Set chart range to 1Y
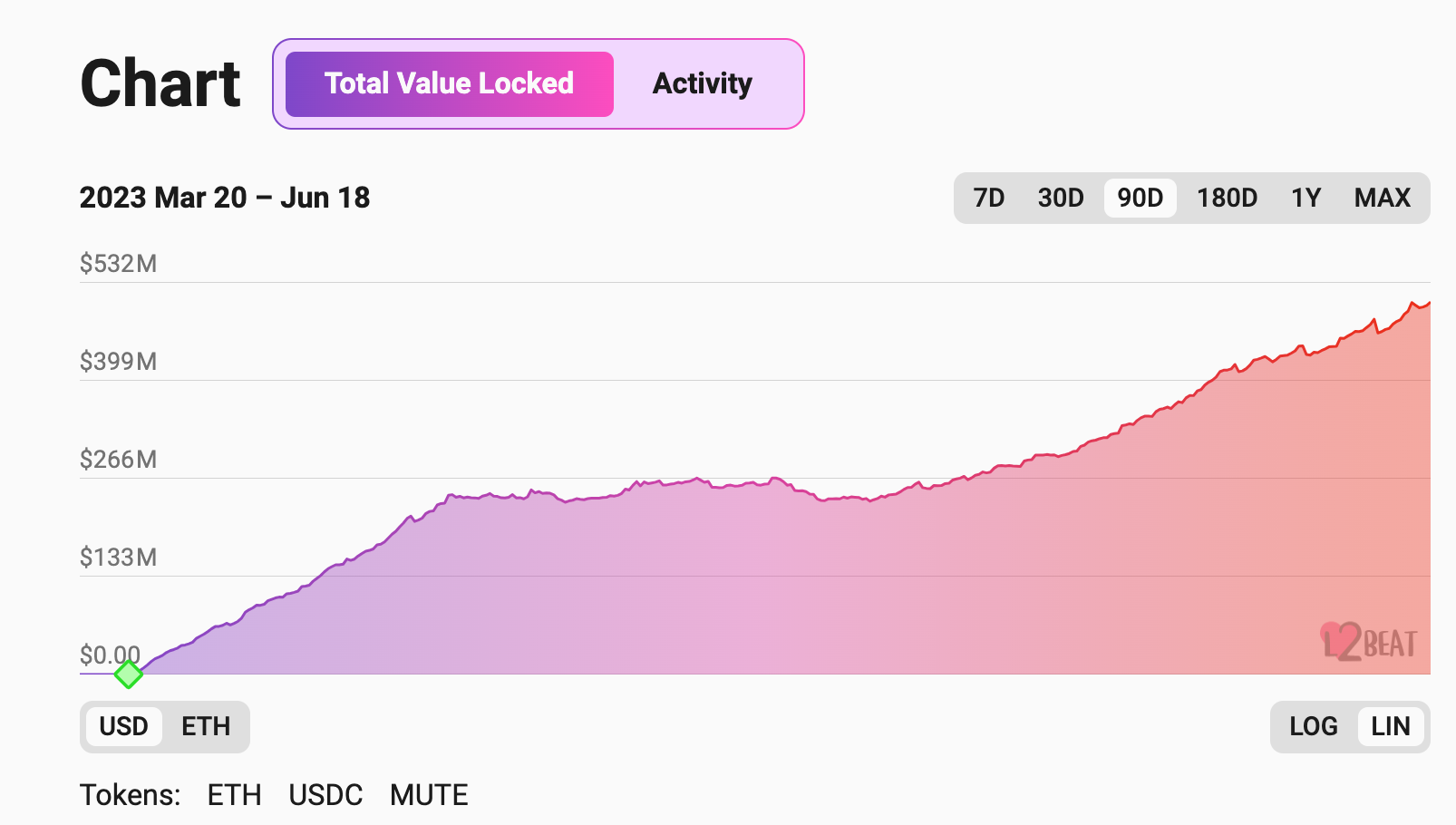 tap(1306, 198)
